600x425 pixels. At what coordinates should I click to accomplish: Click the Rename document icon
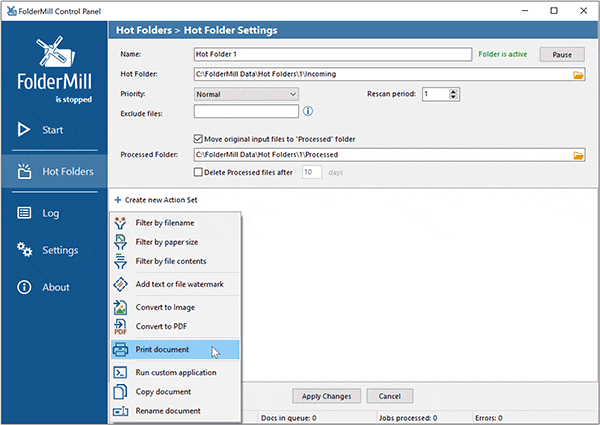pos(120,411)
